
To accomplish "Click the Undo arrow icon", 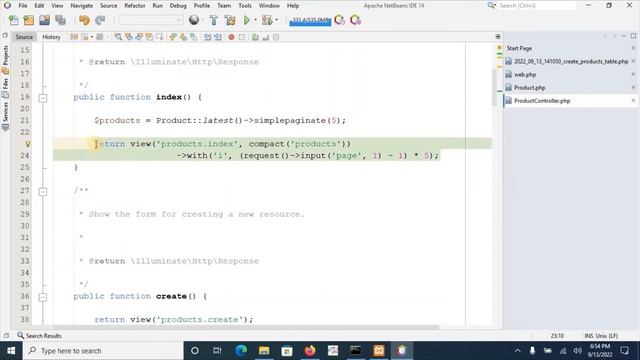I will 84,20.
